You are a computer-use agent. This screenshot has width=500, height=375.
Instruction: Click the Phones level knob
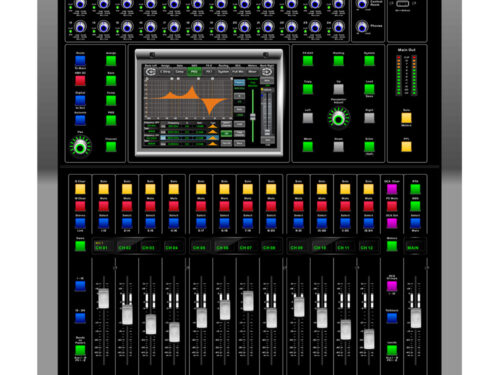tap(362, 26)
